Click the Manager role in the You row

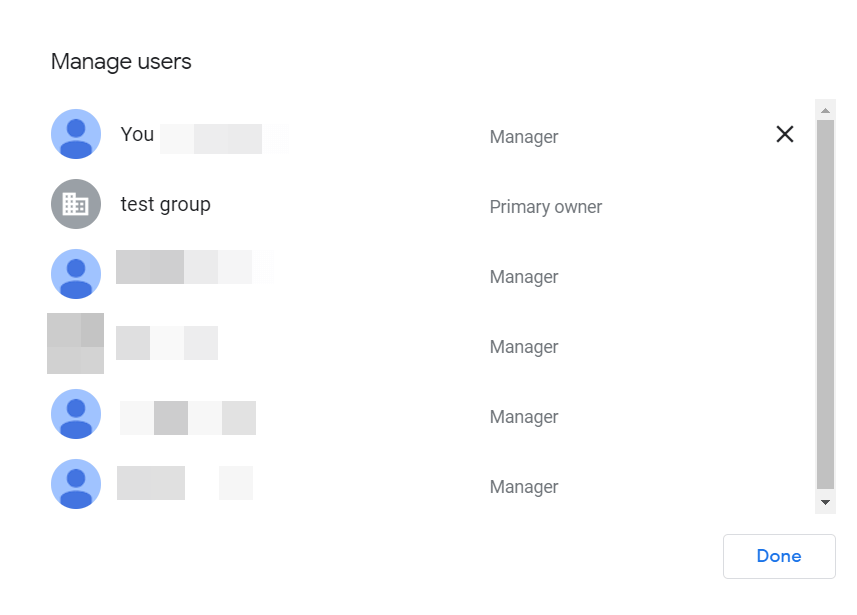pos(524,137)
